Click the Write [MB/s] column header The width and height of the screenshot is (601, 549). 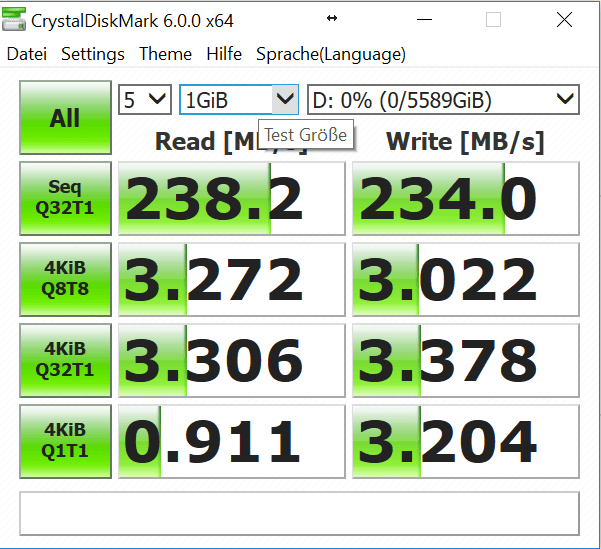coord(465,142)
